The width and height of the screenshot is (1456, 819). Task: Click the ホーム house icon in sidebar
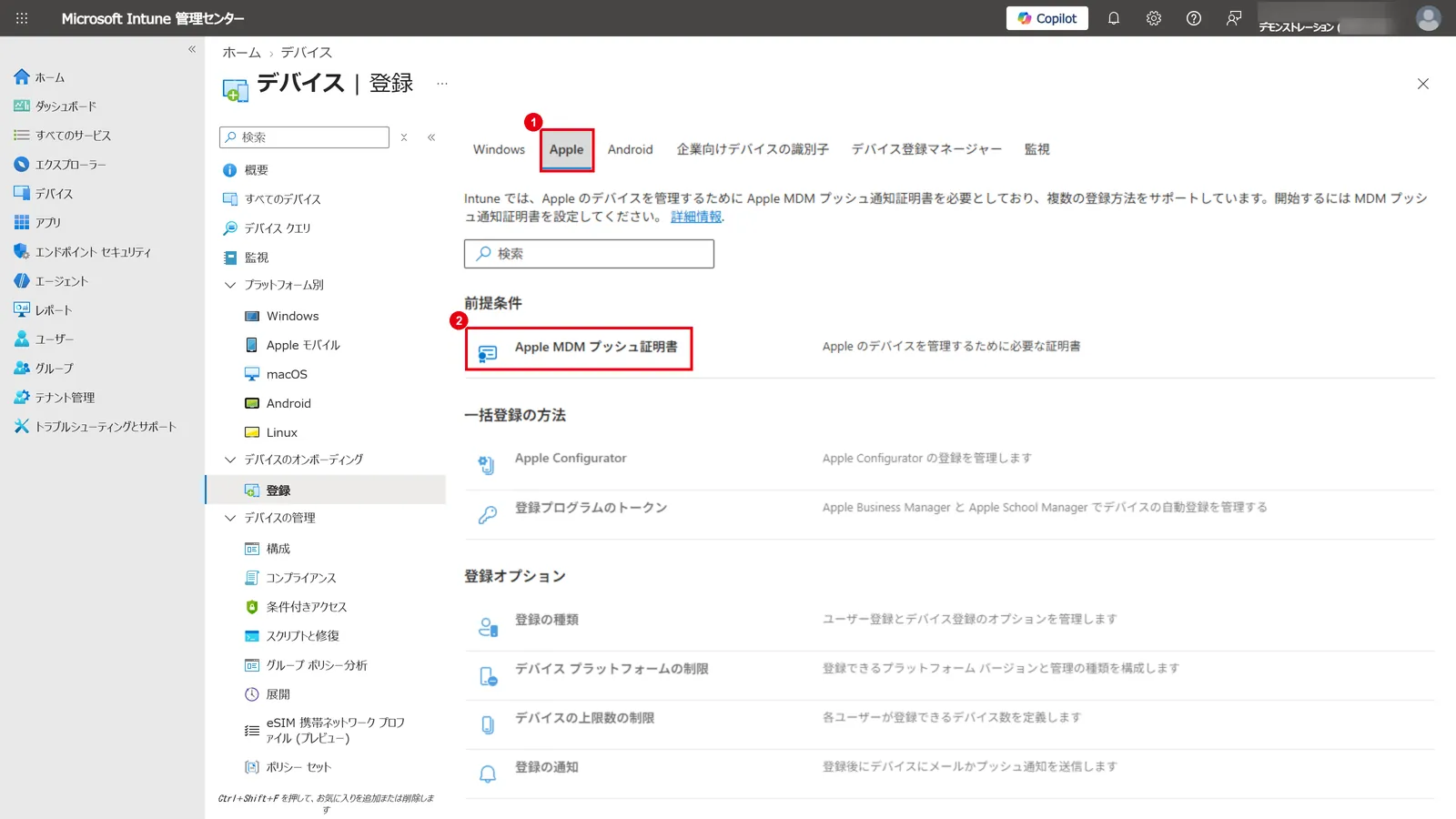(x=22, y=77)
